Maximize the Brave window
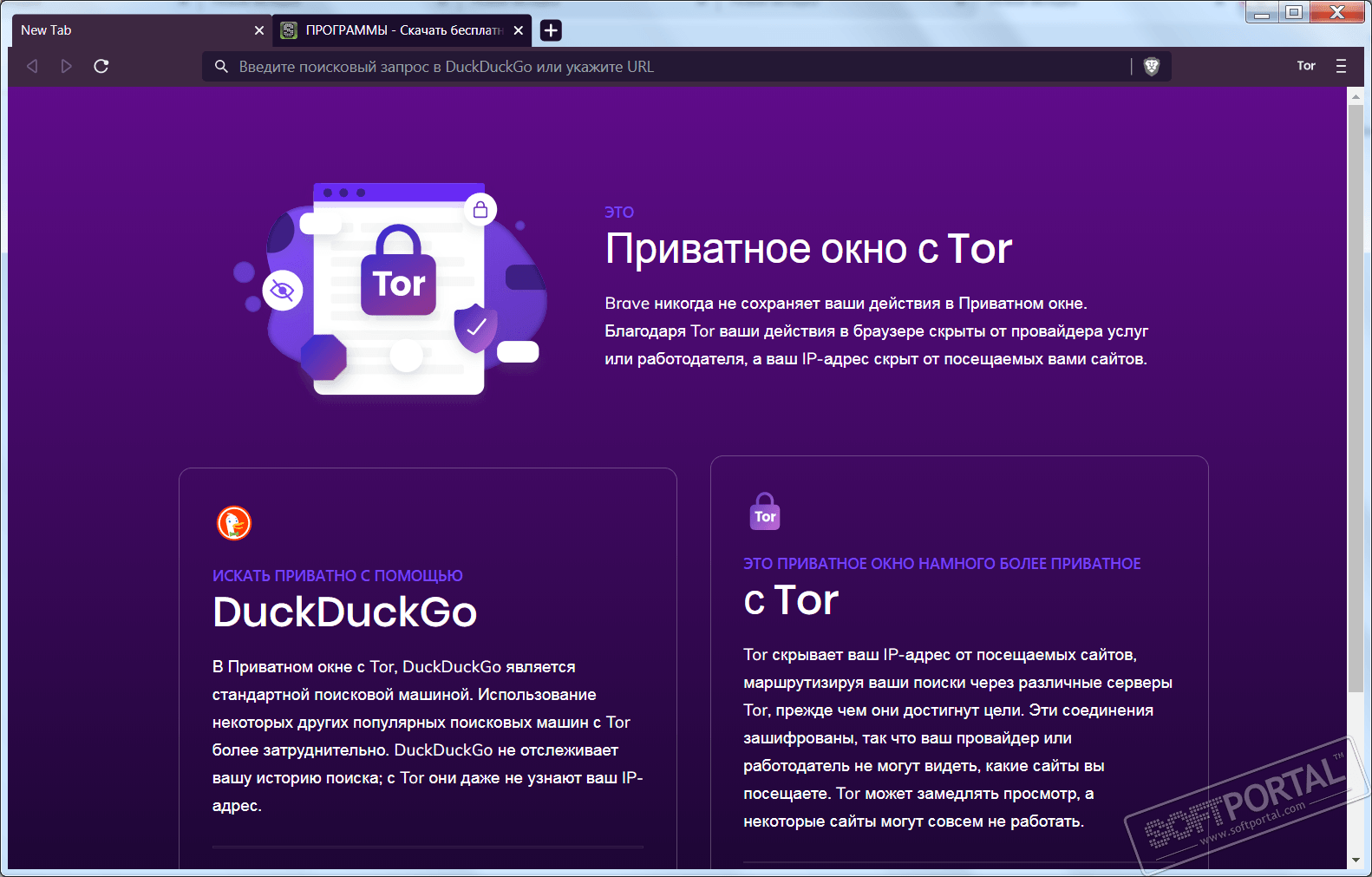 [1294, 12]
